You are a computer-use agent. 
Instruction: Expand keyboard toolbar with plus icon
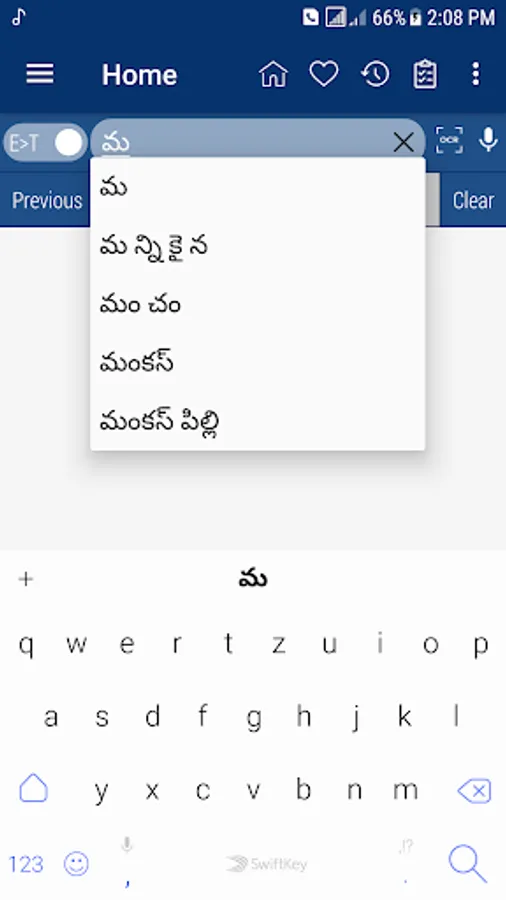click(x=25, y=579)
